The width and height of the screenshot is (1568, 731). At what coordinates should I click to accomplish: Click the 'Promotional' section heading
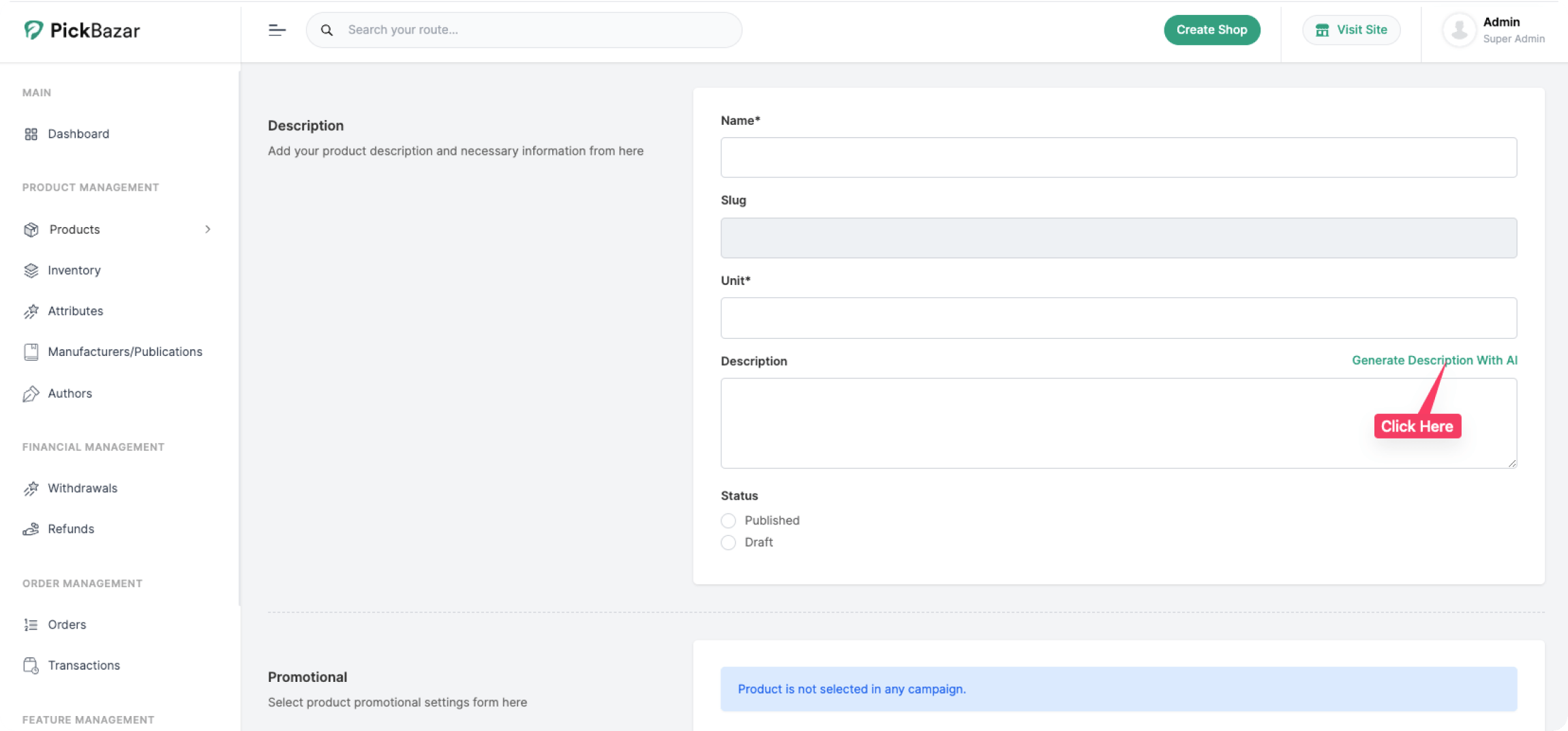click(x=307, y=677)
